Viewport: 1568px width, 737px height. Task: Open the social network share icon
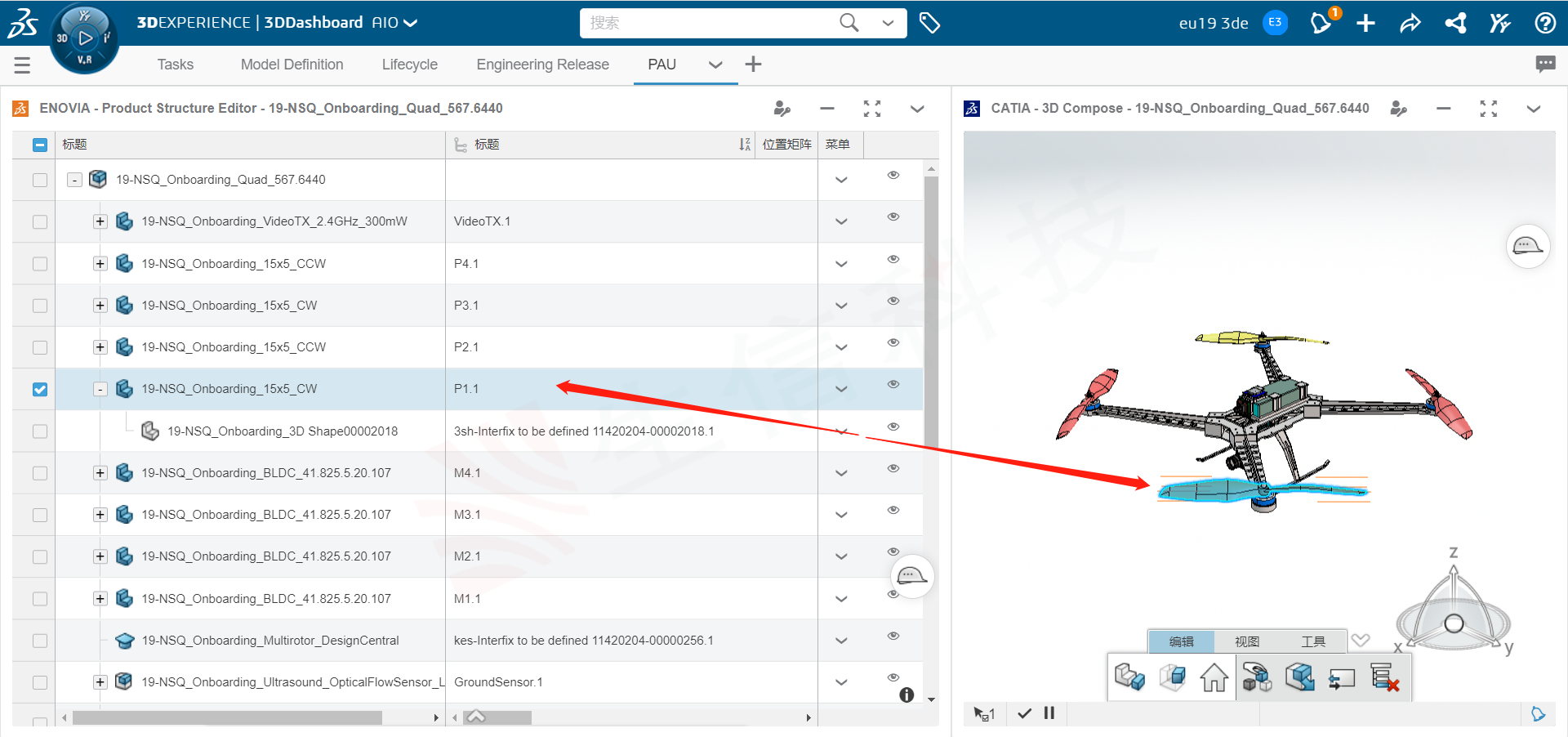[1455, 23]
